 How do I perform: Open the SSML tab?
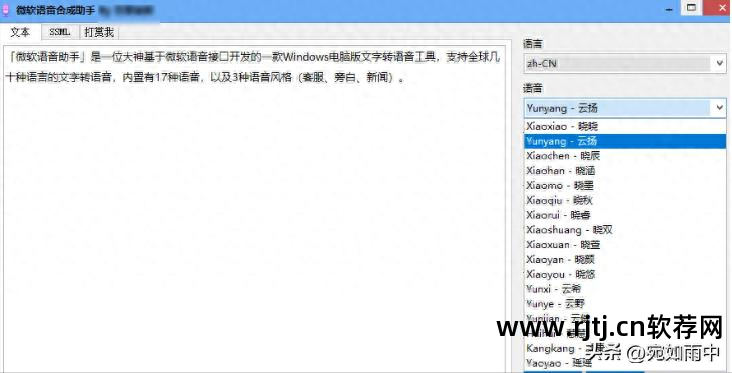pos(60,32)
